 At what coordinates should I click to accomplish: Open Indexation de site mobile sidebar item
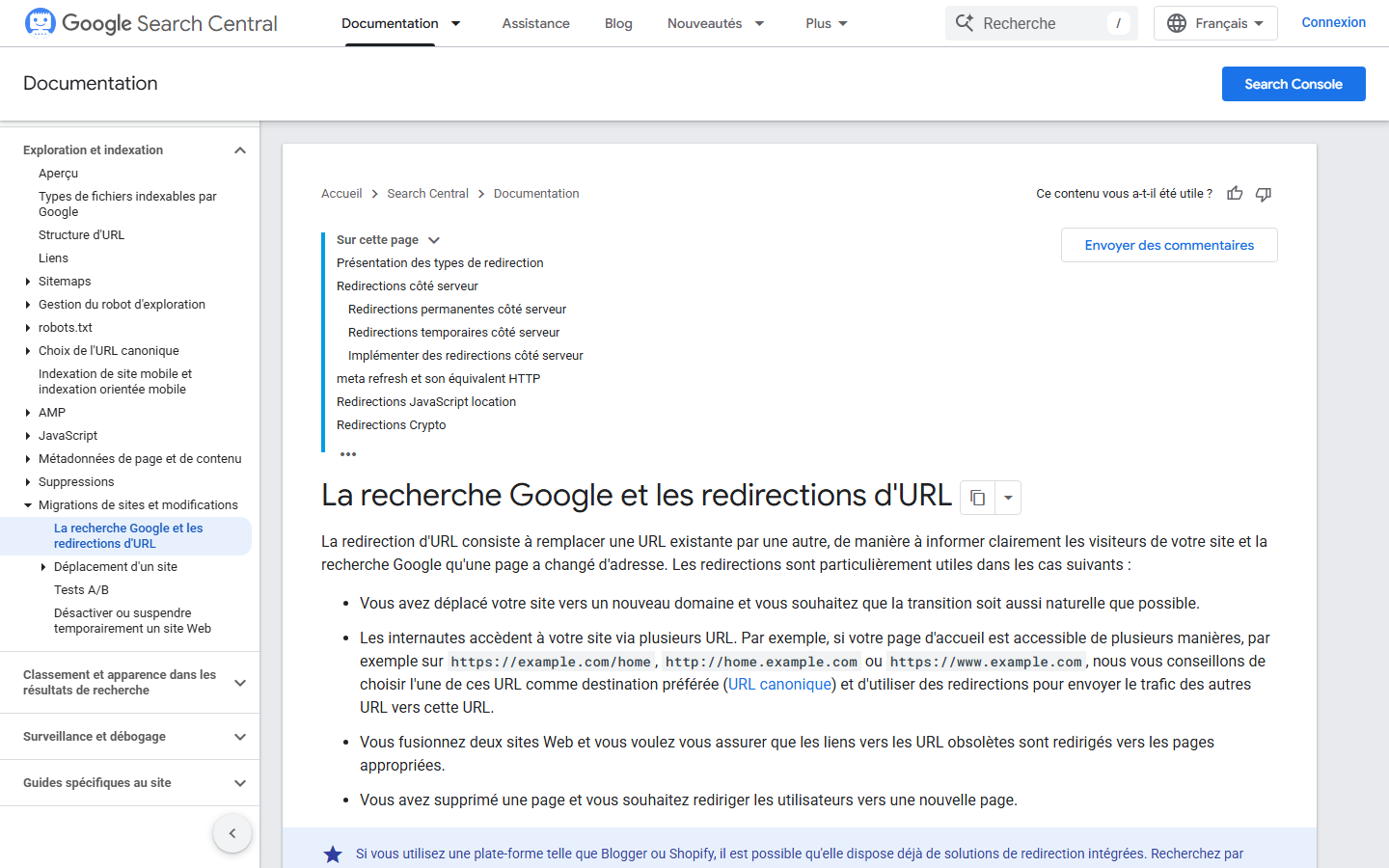[115, 382]
